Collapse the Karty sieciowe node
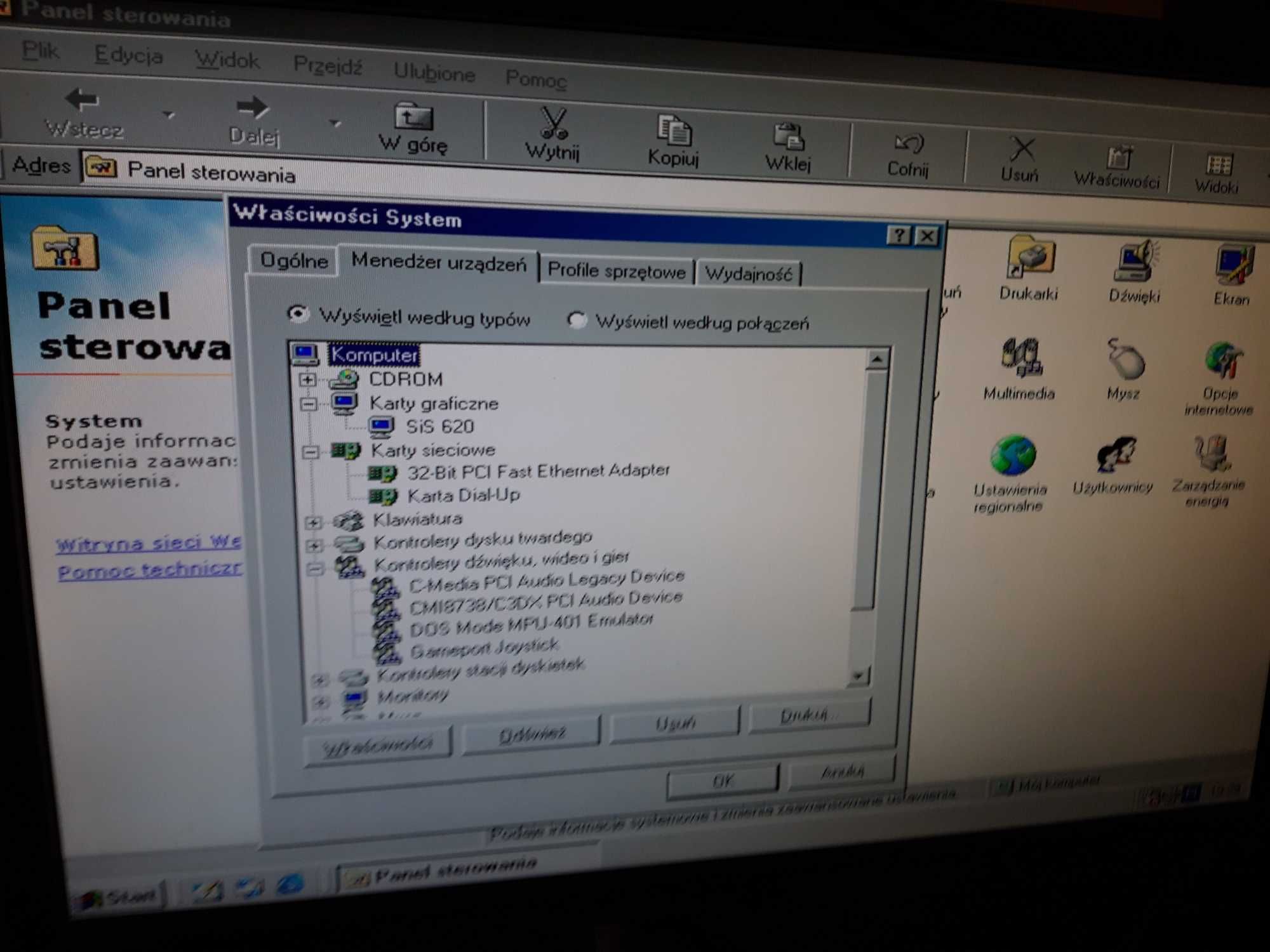The height and width of the screenshot is (952, 1270). (311, 452)
